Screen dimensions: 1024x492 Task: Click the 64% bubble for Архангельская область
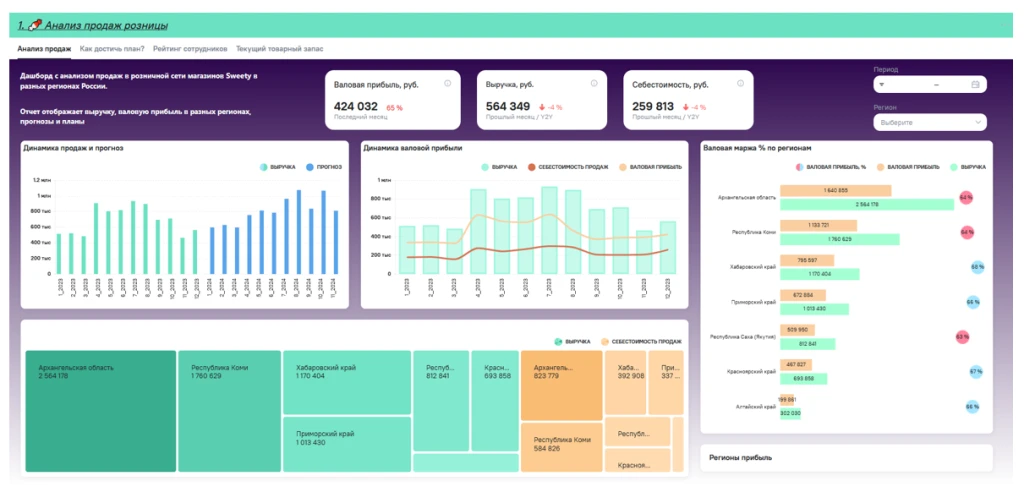click(966, 198)
